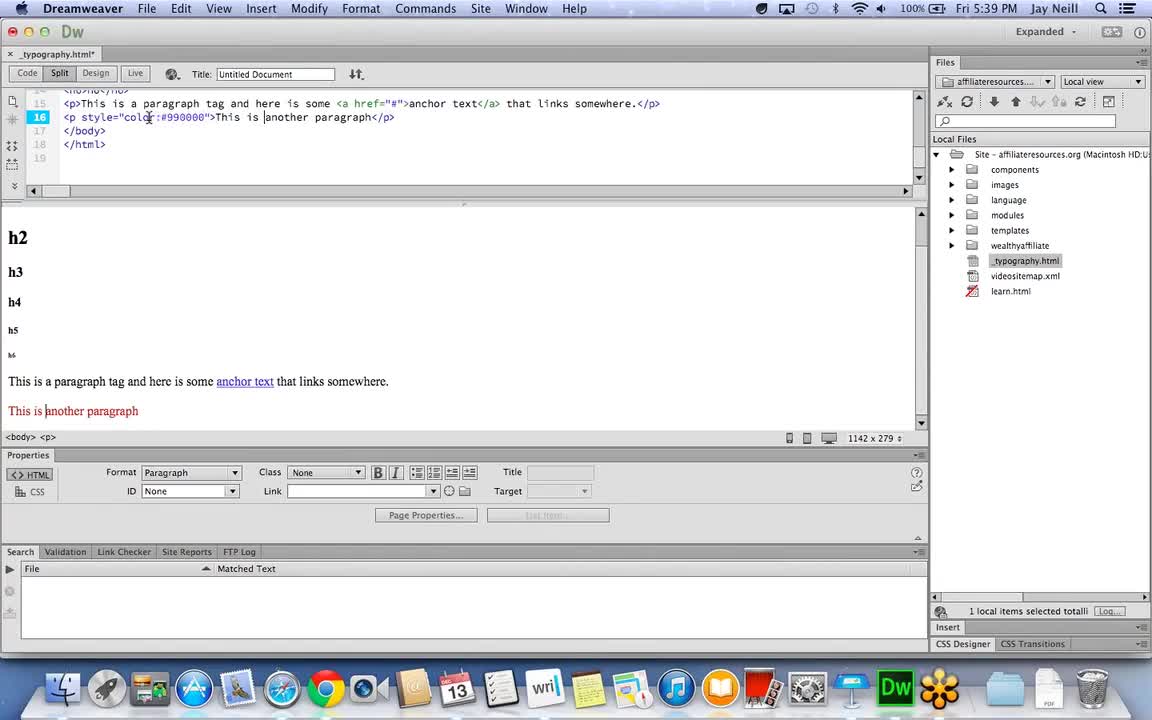The width and height of the screenshot is (1152, 720).
Task: Click the Point to File target icon
Action: coord(449,491)
